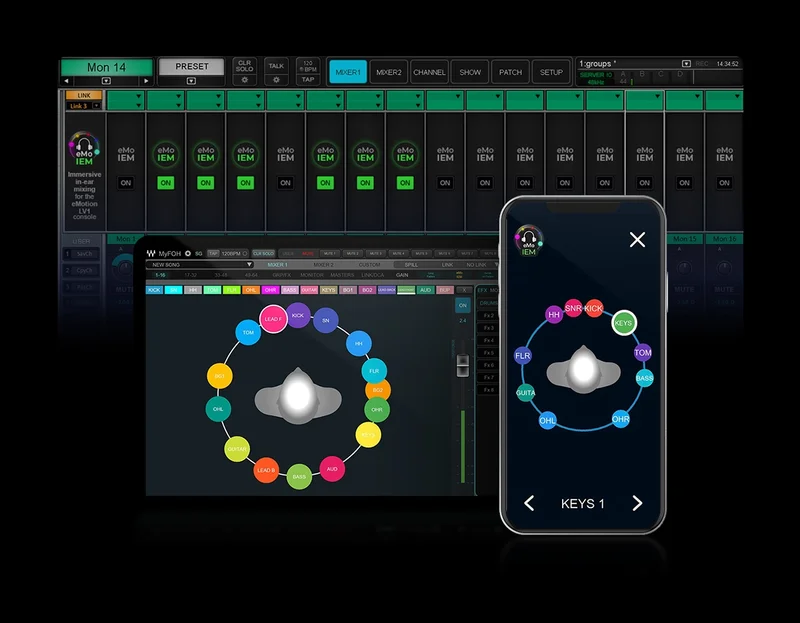Go to previous channel on phone
800x623 pixels.
529,504
